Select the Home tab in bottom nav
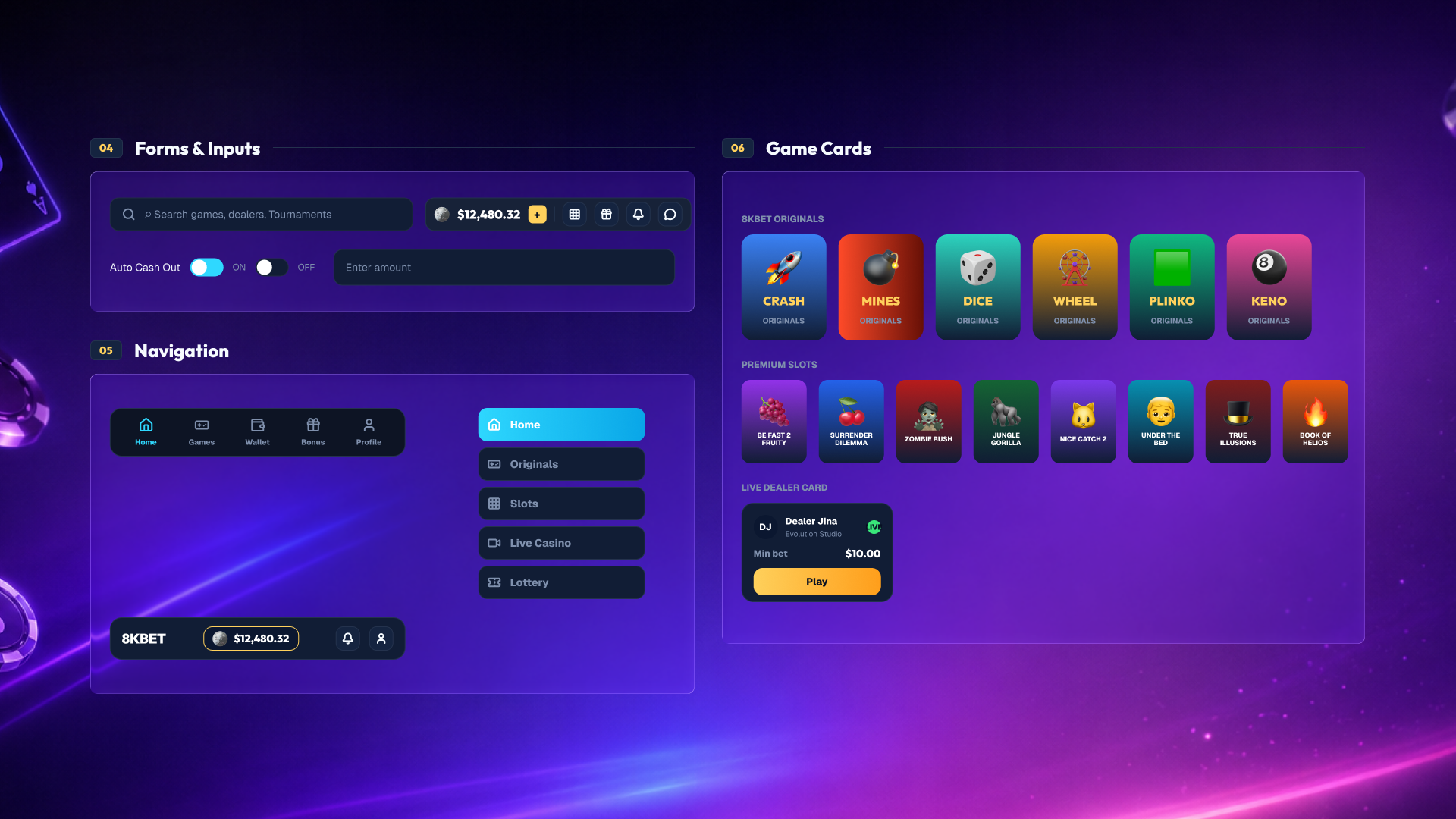The width and height of the screenshot is (1456, 819). (146, 431)
